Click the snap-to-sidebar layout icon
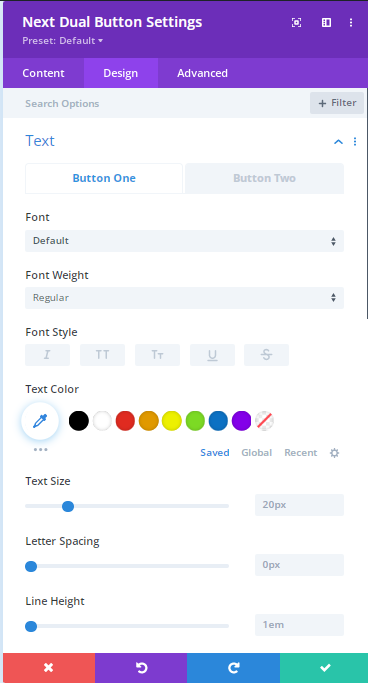The width and height of the screenshot is (368, 683). pos(326,23)
